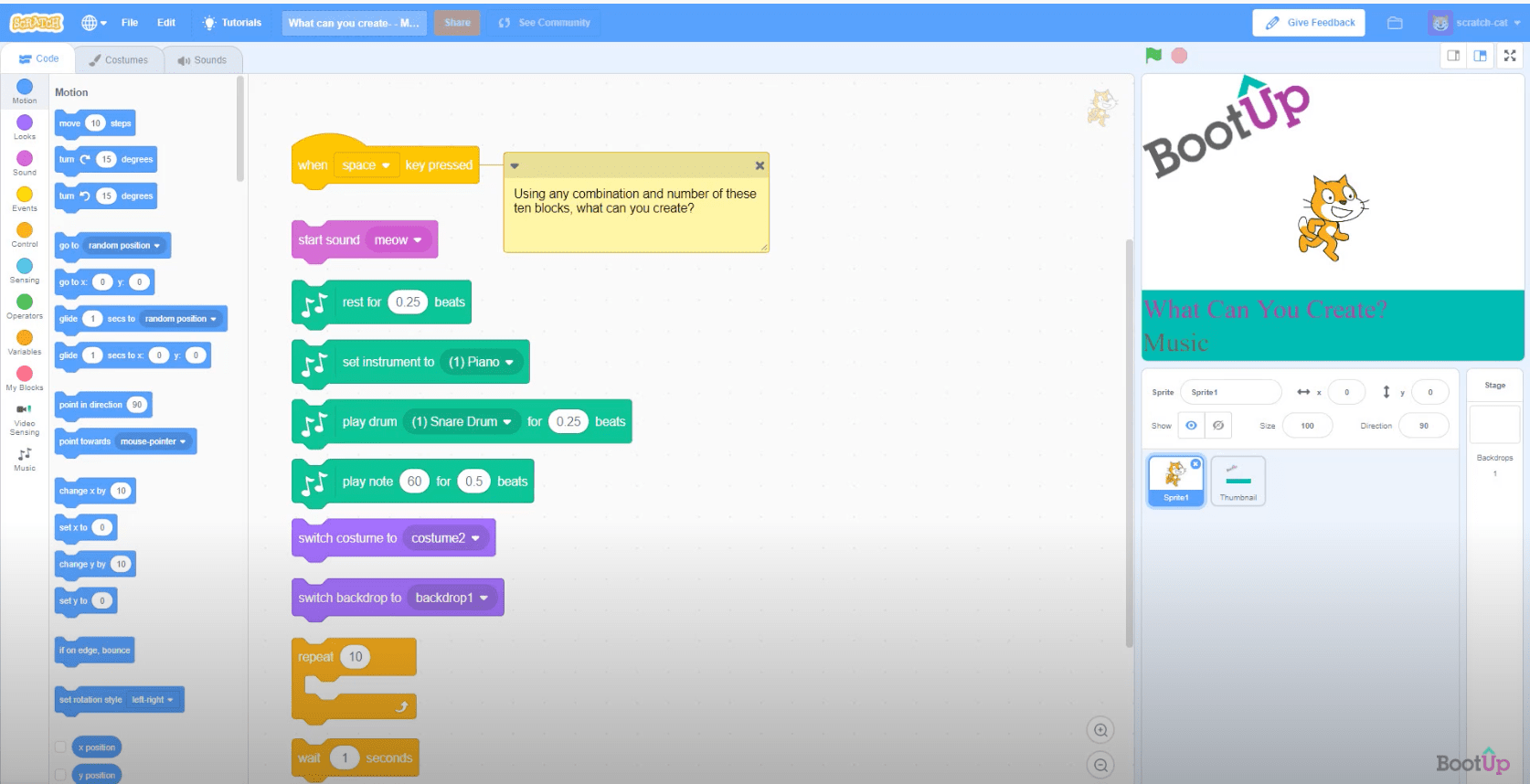Zoom out of the script workspace
This screenshot has height=784, width=1530.
pyautogui.click(x=1100, y=765)
